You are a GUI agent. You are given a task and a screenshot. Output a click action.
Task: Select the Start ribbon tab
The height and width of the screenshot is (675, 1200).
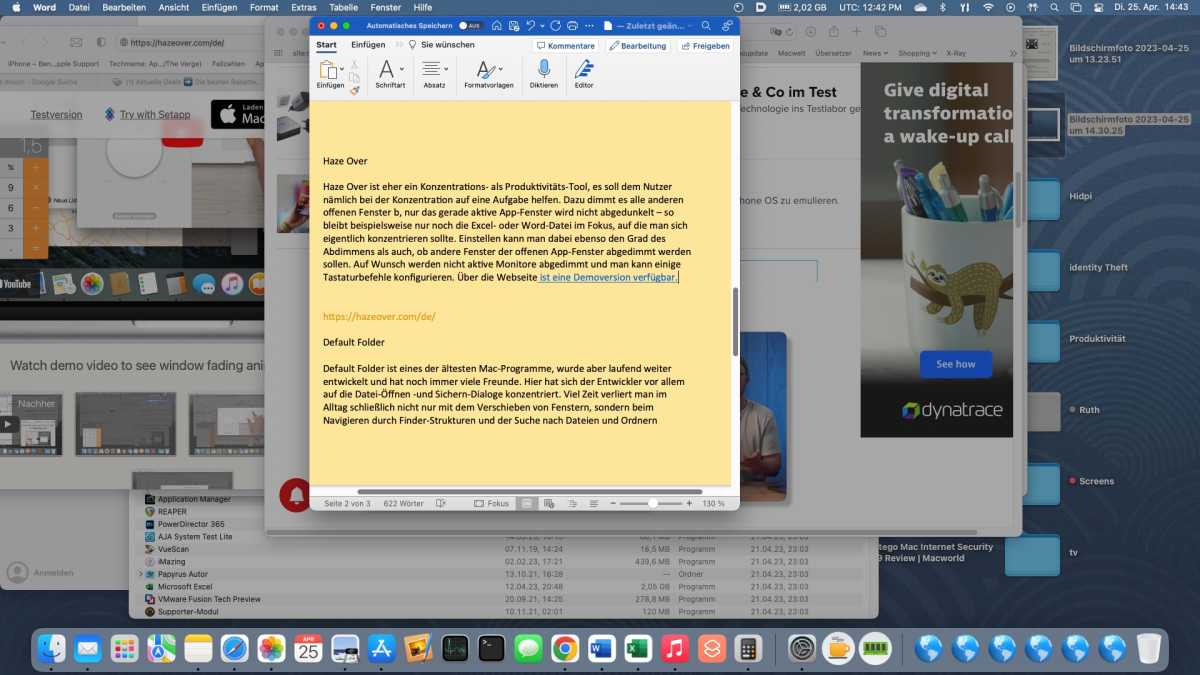click(x=326, y=45)
